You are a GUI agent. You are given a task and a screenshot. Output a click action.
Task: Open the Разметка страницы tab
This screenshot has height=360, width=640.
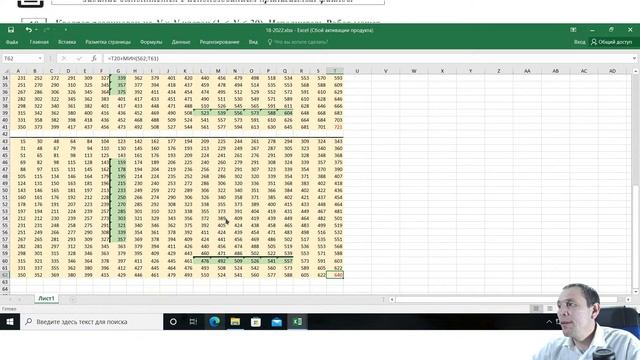coord(108,42)
